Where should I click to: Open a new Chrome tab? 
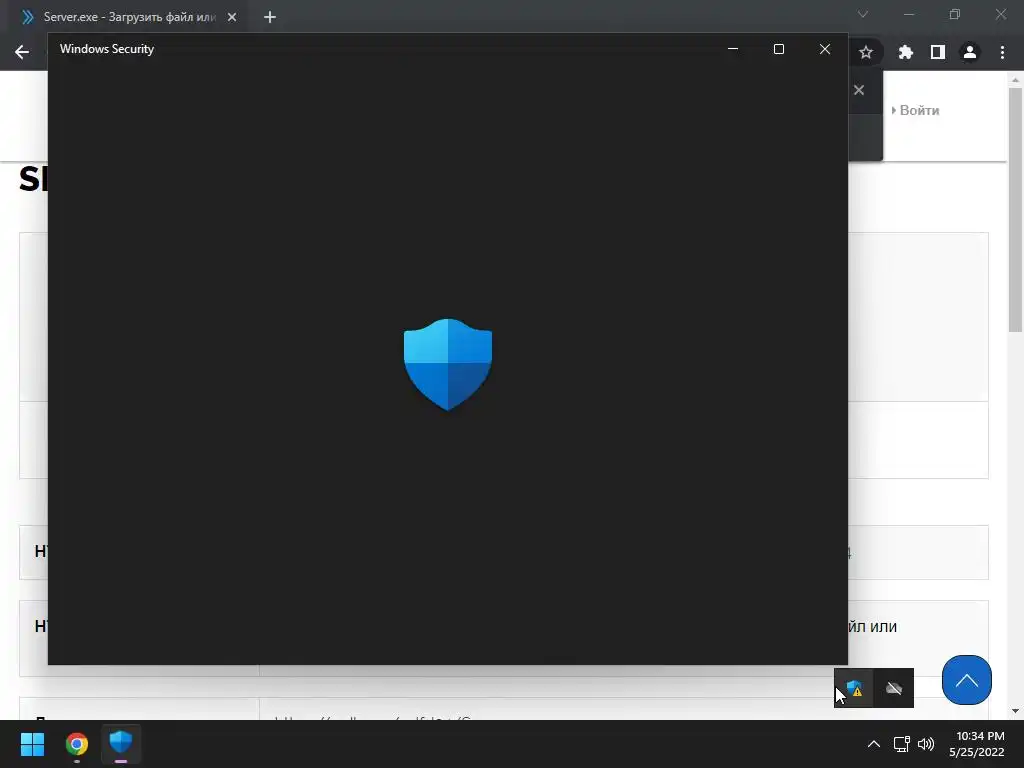click(270, 17)
